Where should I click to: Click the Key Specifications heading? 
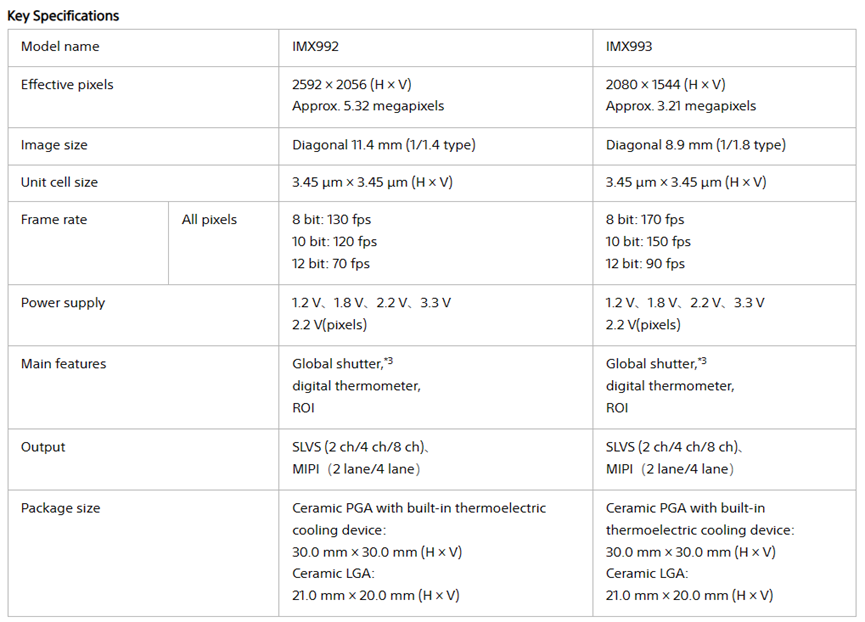(63, 16)
